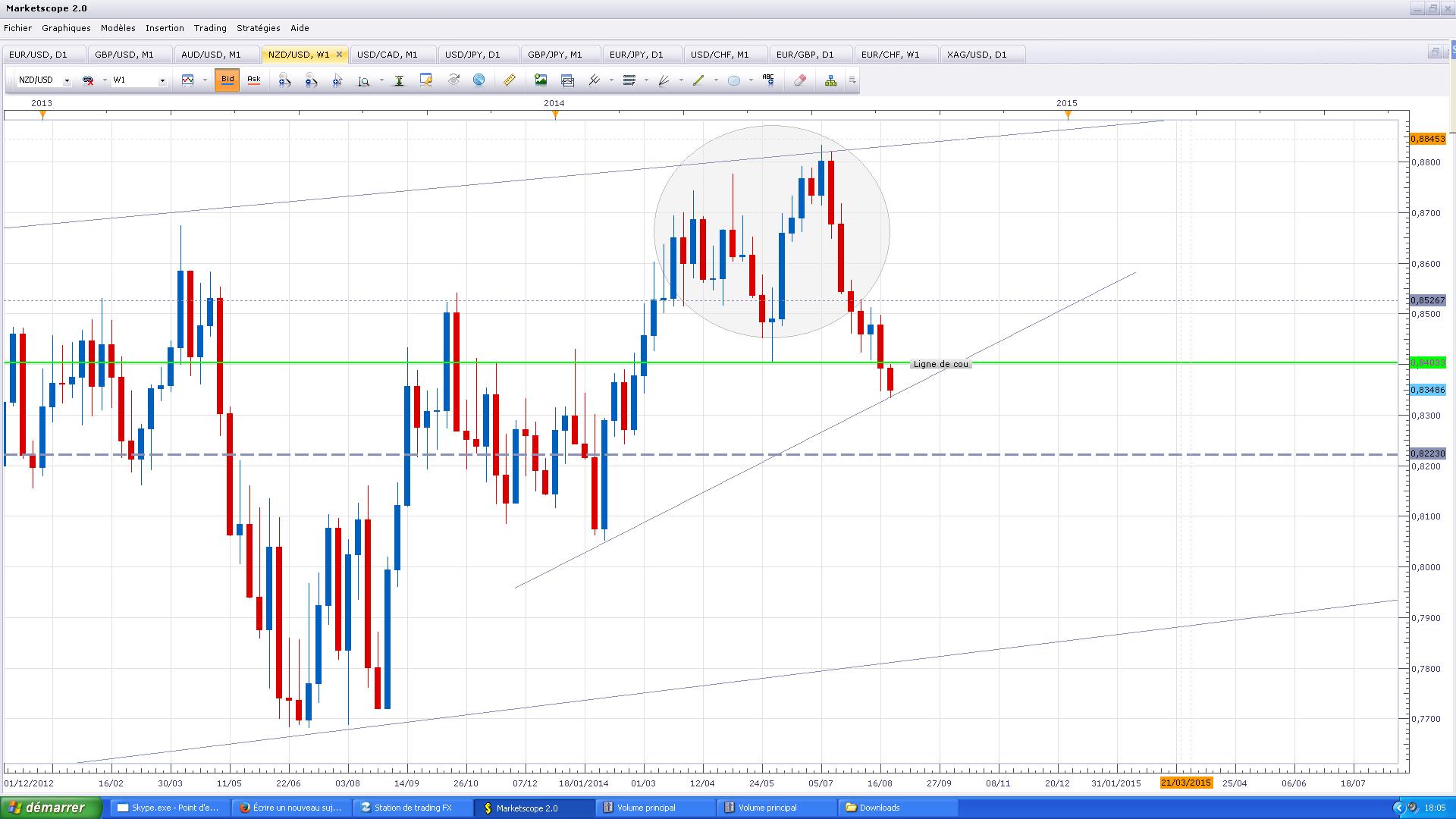The height and width of the screenshot is (819, 1456).
Task: Click the green 0,84033 price level marker
Action: pyautogui.click(x=1427, y=363)
